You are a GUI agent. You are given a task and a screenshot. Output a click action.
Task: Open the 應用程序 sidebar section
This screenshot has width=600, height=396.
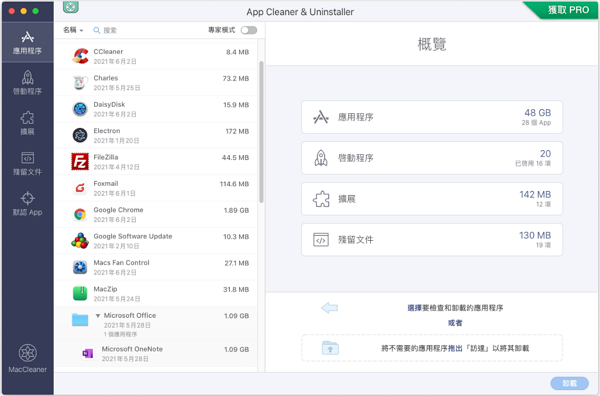pyautogui.click(x=27, y=42)
